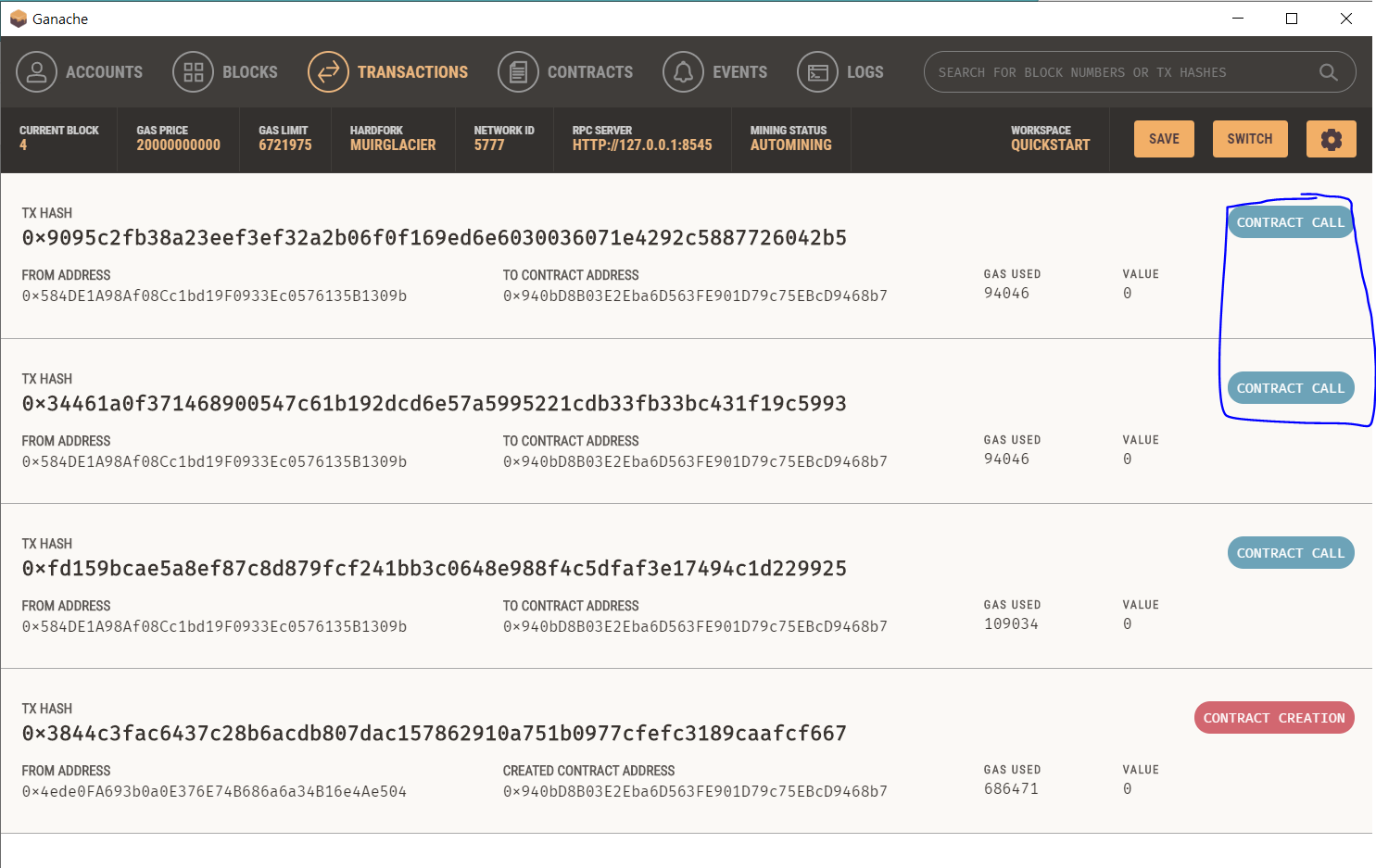1376x868 pixels.
Task: Show the LOGS tab
Action: coord(865,72)
